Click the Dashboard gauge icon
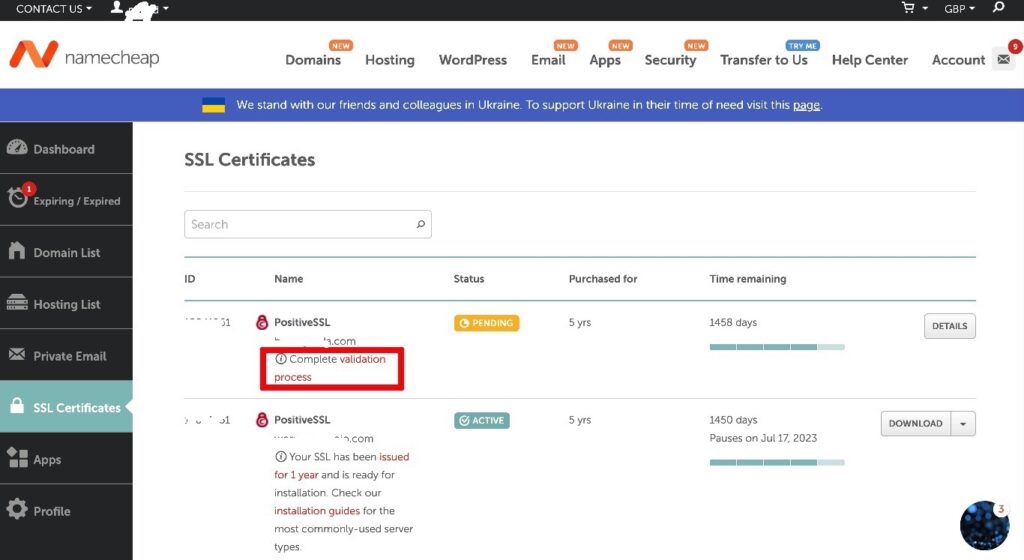 point(17,148)
